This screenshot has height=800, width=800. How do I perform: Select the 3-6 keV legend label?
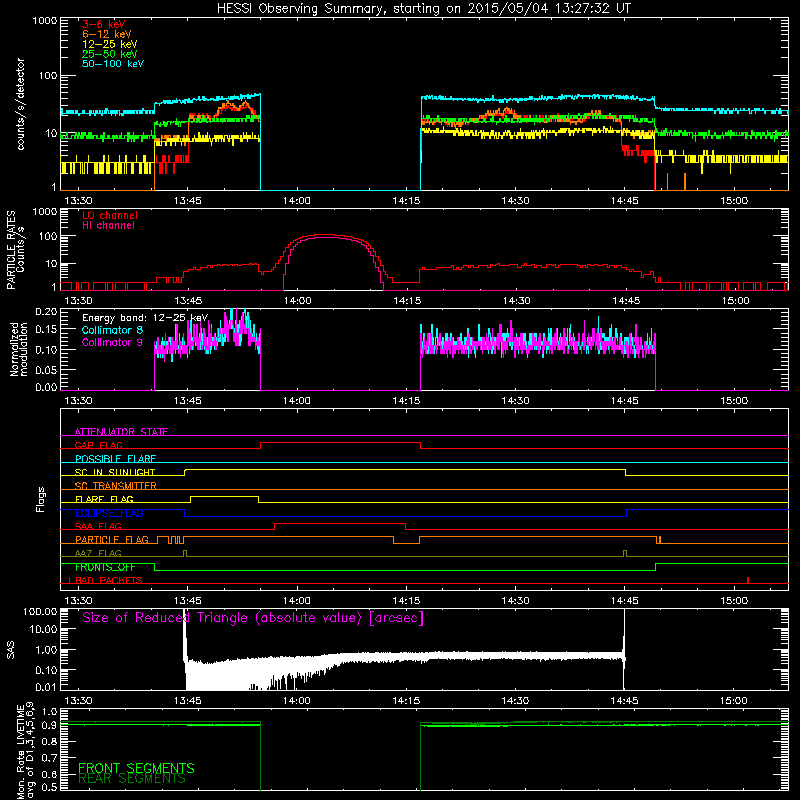pyautogui.click(x=104, y=24)
